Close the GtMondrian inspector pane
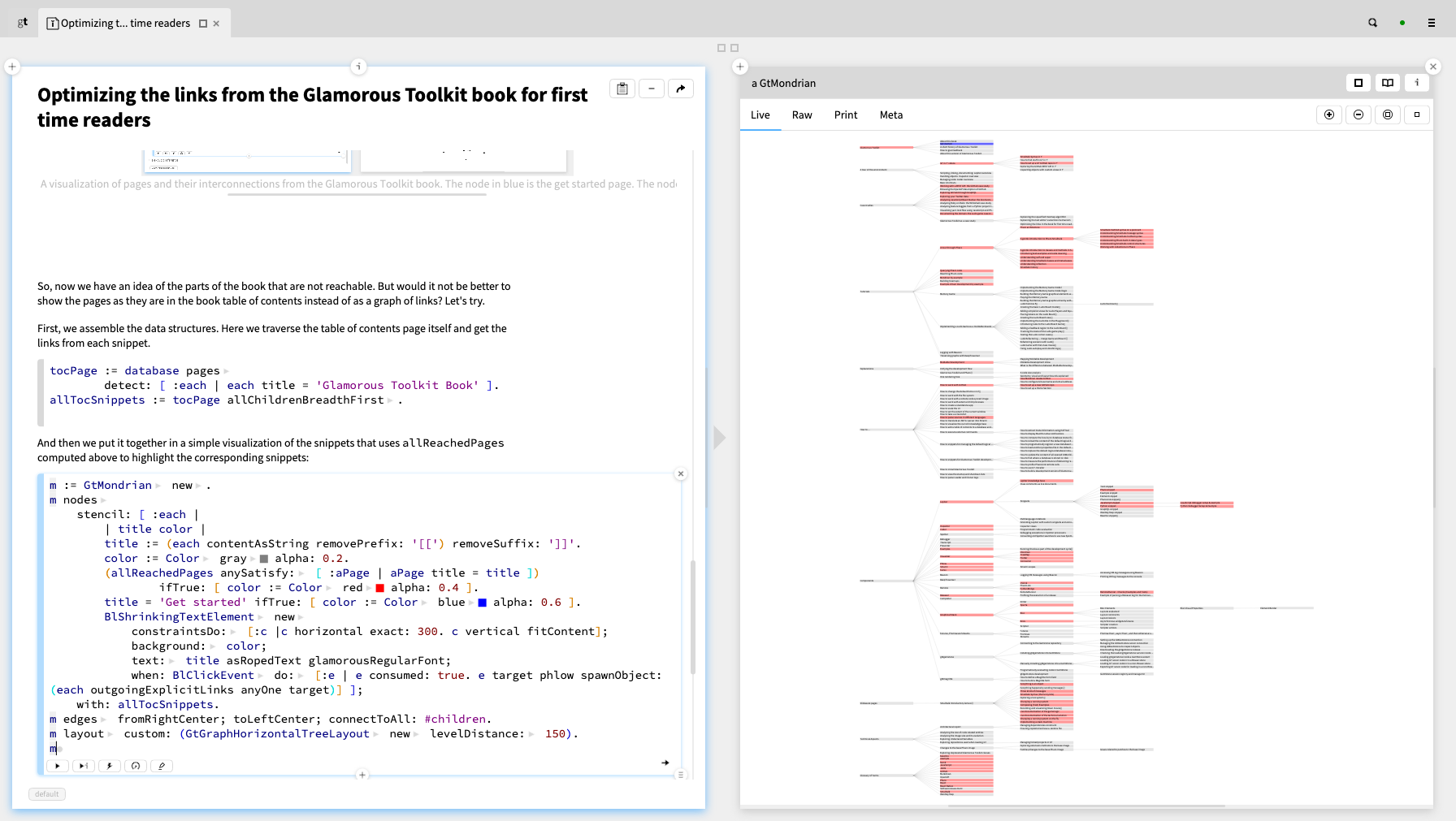Image resolution: width=1456 pixels, height=821 pixels. coord(1433,67)
